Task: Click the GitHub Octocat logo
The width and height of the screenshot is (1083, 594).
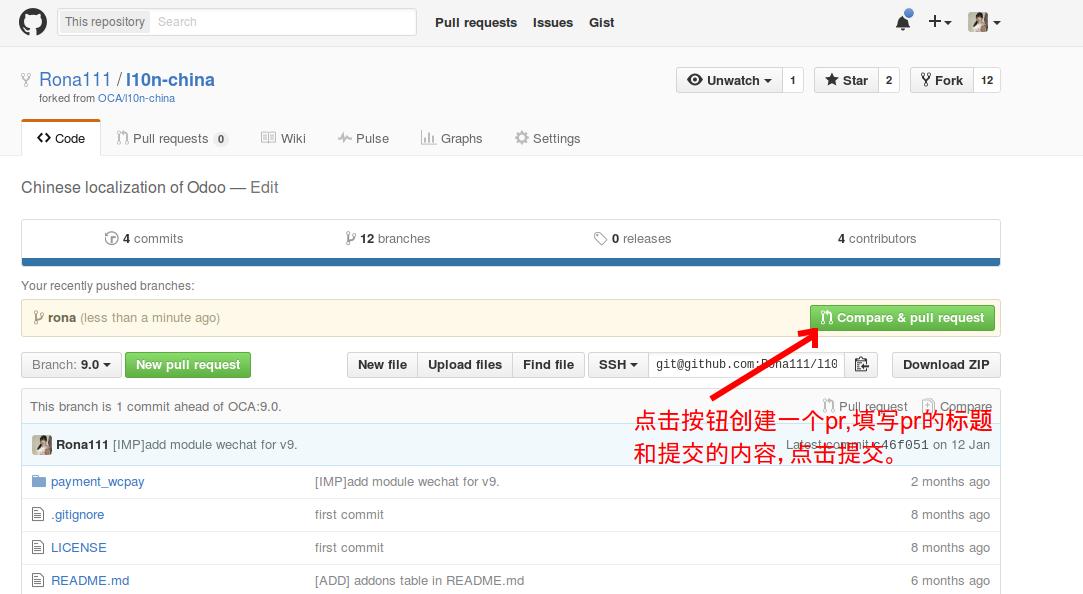Action: click(33, 22)
